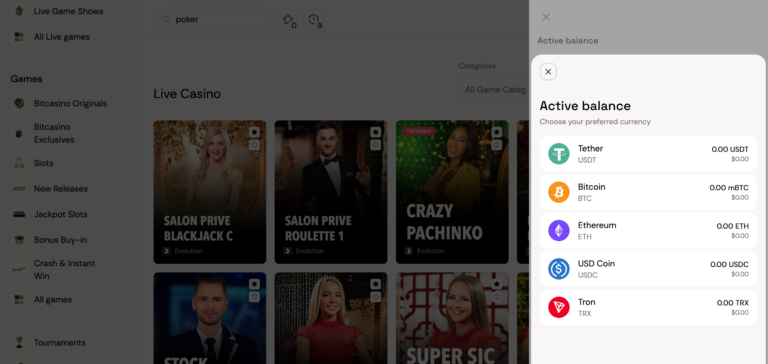Choose 0.00 ETH balance value
768x364 pixels.
[x=732, y=226]
